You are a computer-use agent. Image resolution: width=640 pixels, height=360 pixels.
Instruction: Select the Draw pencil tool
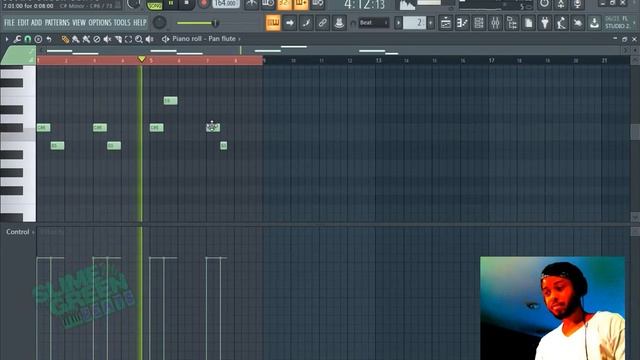pyautogui.click(x=65, y=39)
